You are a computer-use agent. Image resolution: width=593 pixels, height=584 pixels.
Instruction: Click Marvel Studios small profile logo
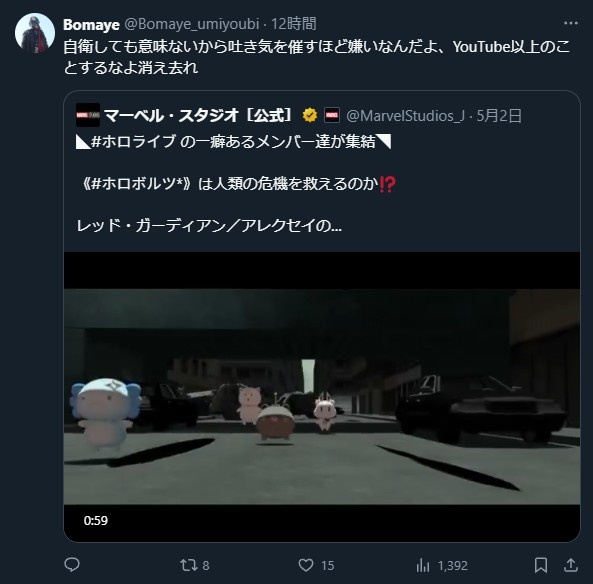(88, 115)
